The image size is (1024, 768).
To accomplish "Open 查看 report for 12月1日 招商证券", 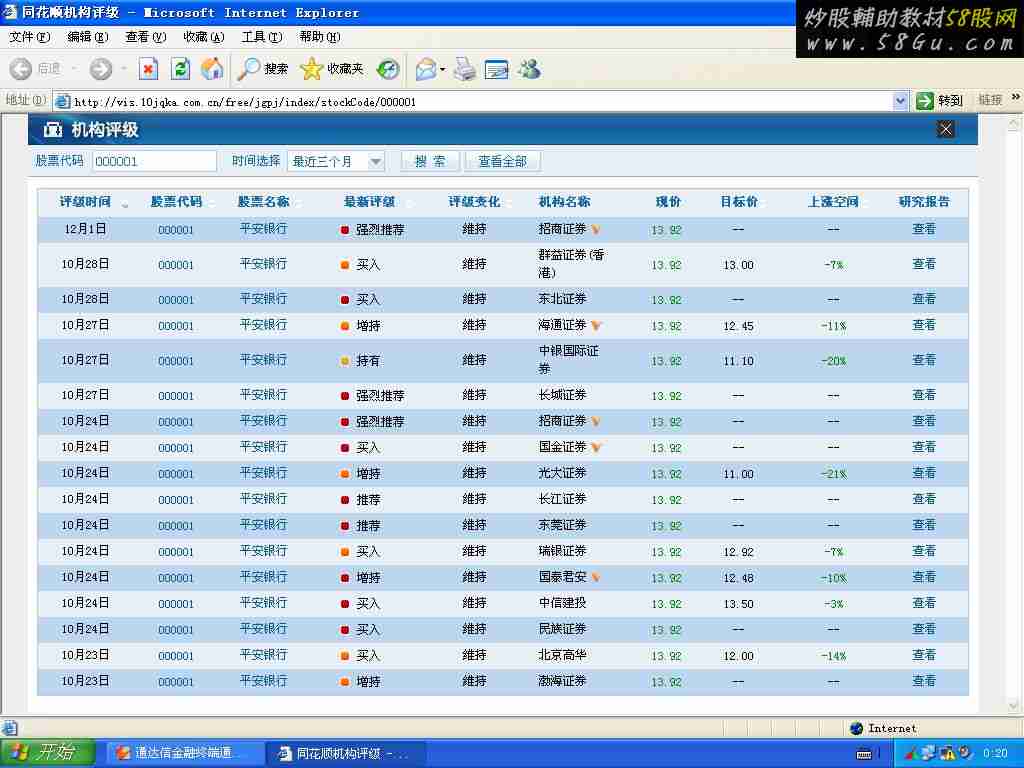I will [x=923, y=229].
